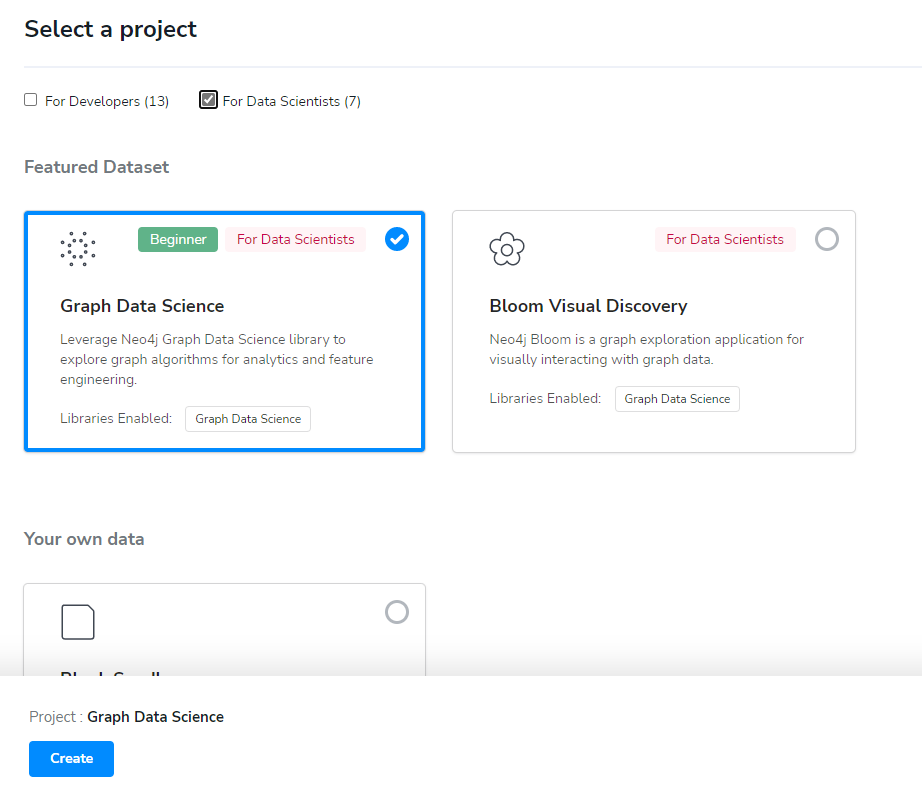The height and width of the screenshot is (798, 922).
Task: Click the Bloom Visual Discovery flower icon
Action: click(507, 248)
